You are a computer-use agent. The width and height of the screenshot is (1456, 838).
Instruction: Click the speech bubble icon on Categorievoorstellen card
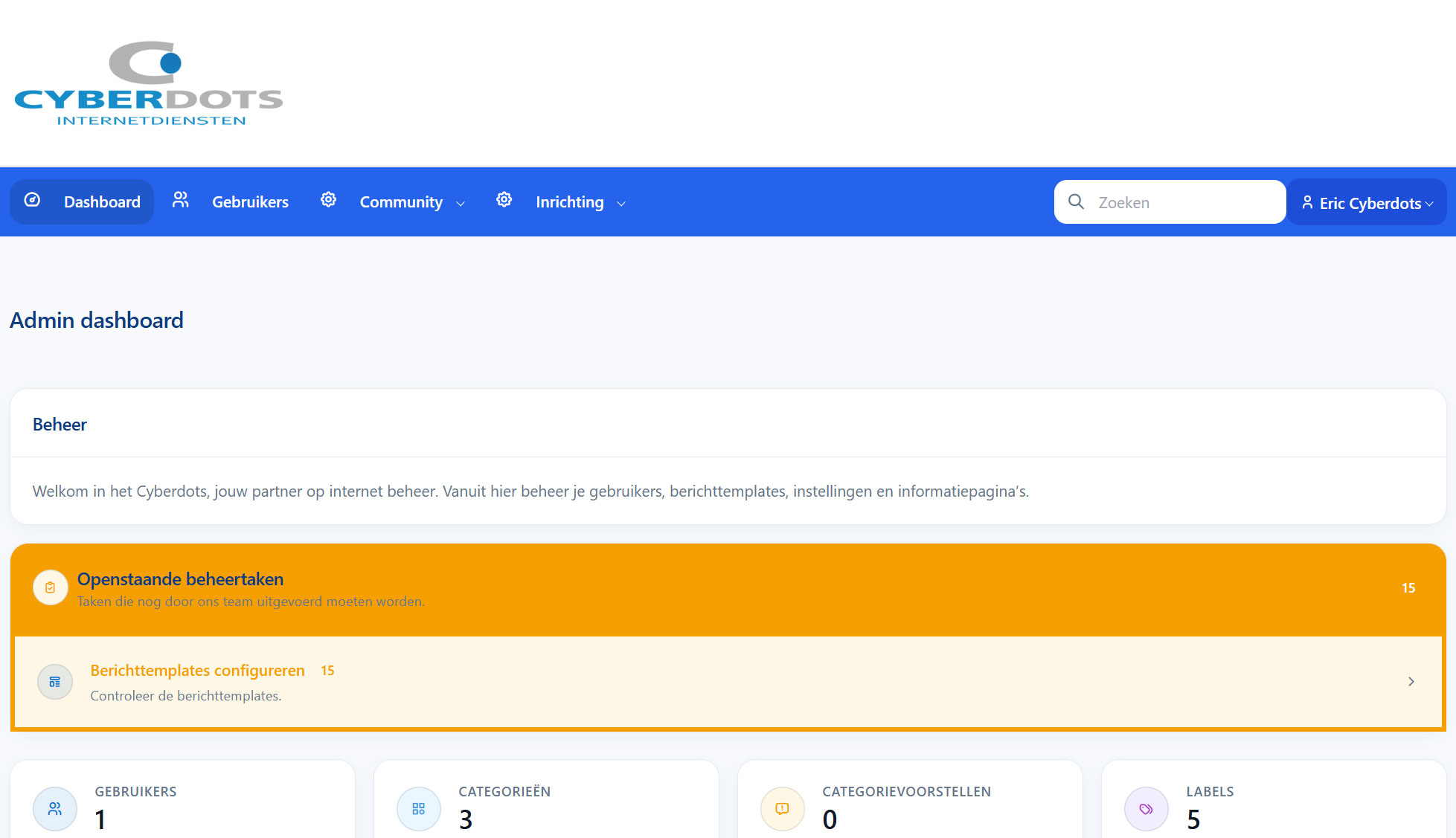[x=783, y=809]
